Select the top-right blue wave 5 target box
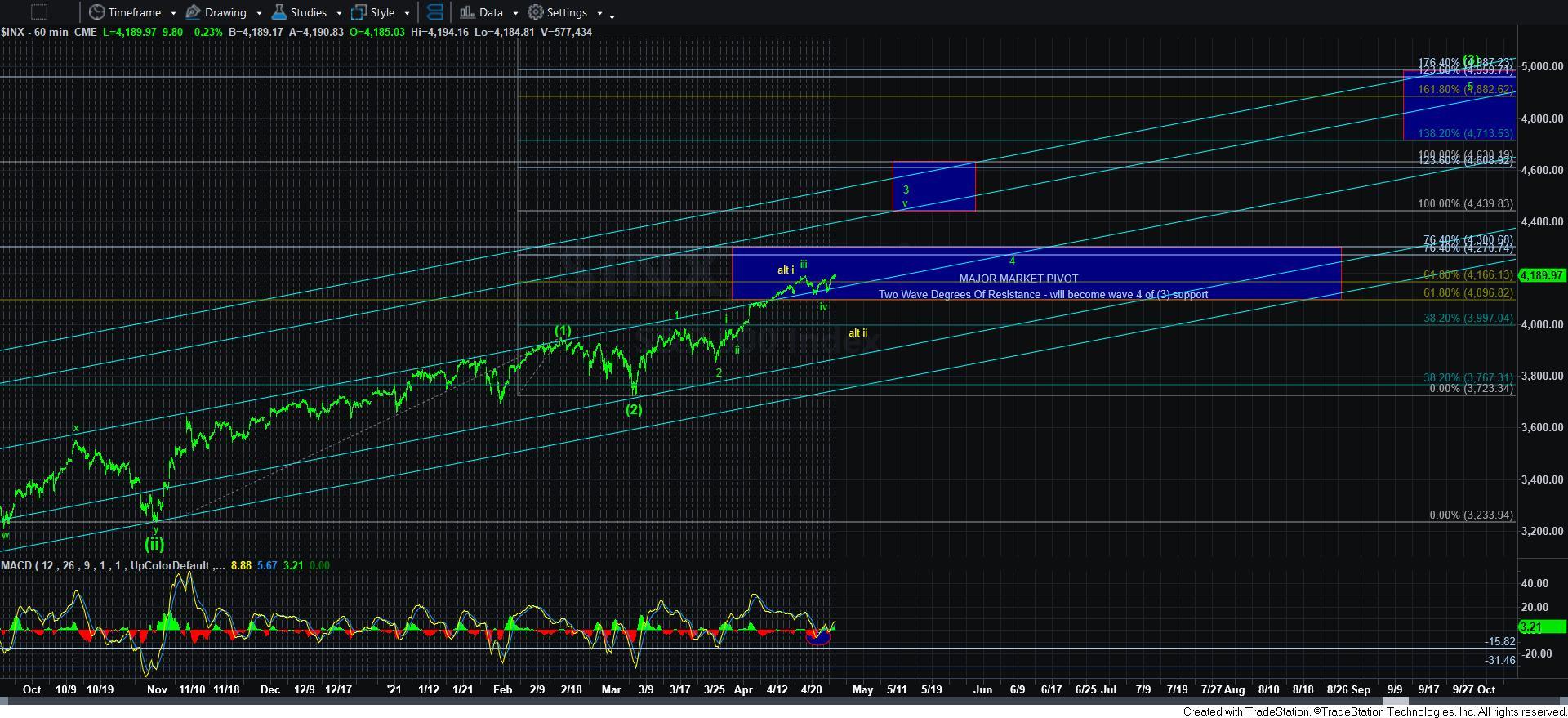The width and height of the screenshot is (1568, 718). click(x=1459, y=105)
